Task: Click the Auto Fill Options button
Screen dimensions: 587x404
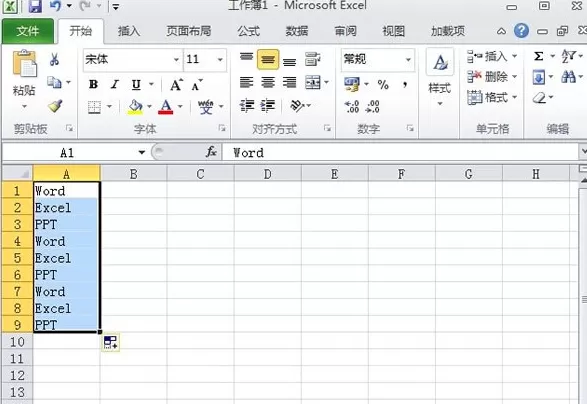Action: (111, 343)
